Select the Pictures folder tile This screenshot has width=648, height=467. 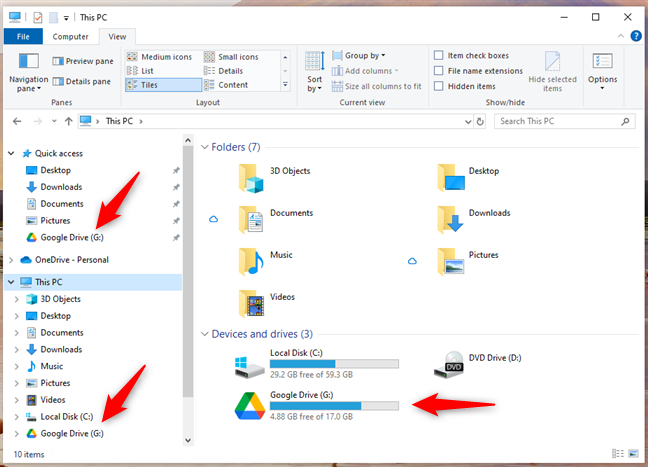[468, 262]
